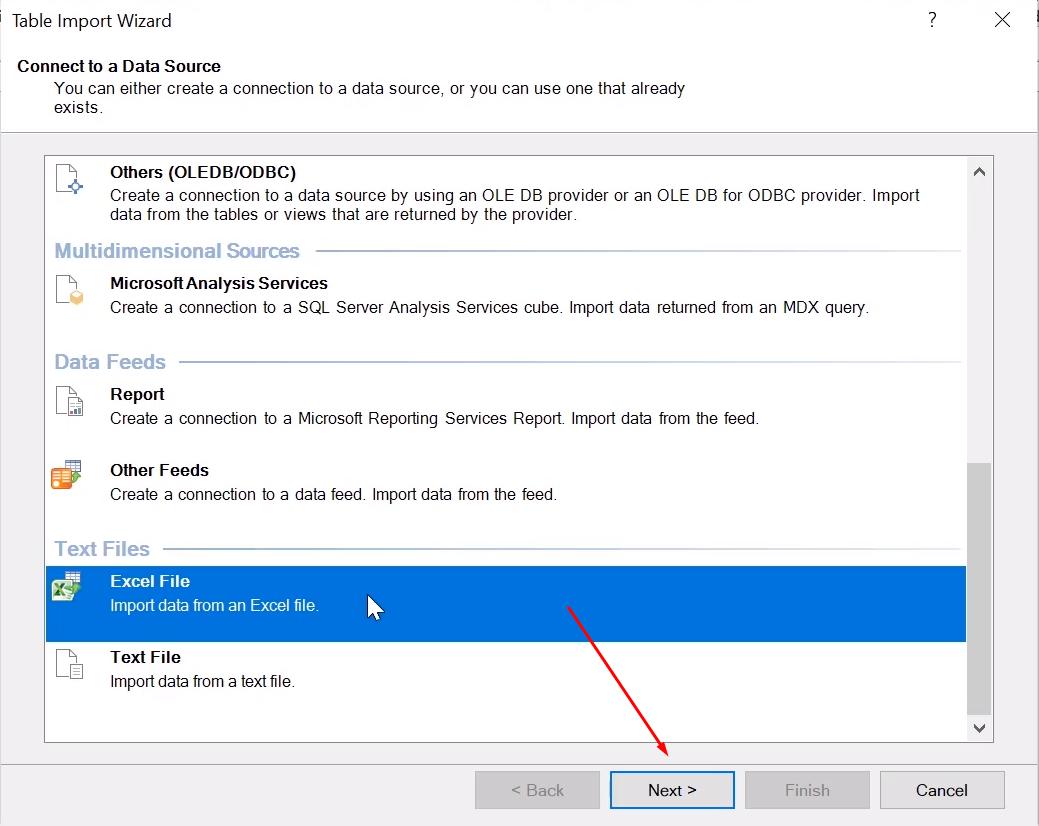Image resolution: width=1039 pixels, height=826 pixels.
Task: Click the disabled Finish button
Action: (x=806, y=789)
